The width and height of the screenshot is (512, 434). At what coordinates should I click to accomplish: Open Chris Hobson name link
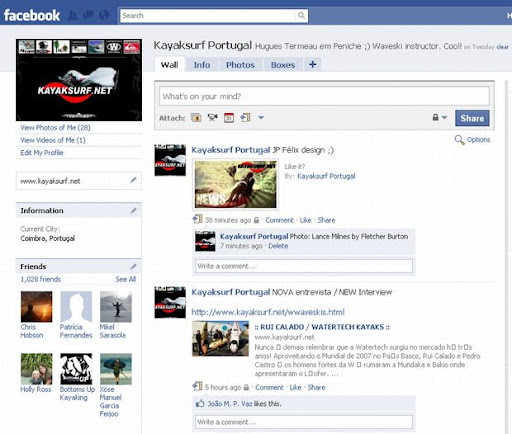point(32,331)
